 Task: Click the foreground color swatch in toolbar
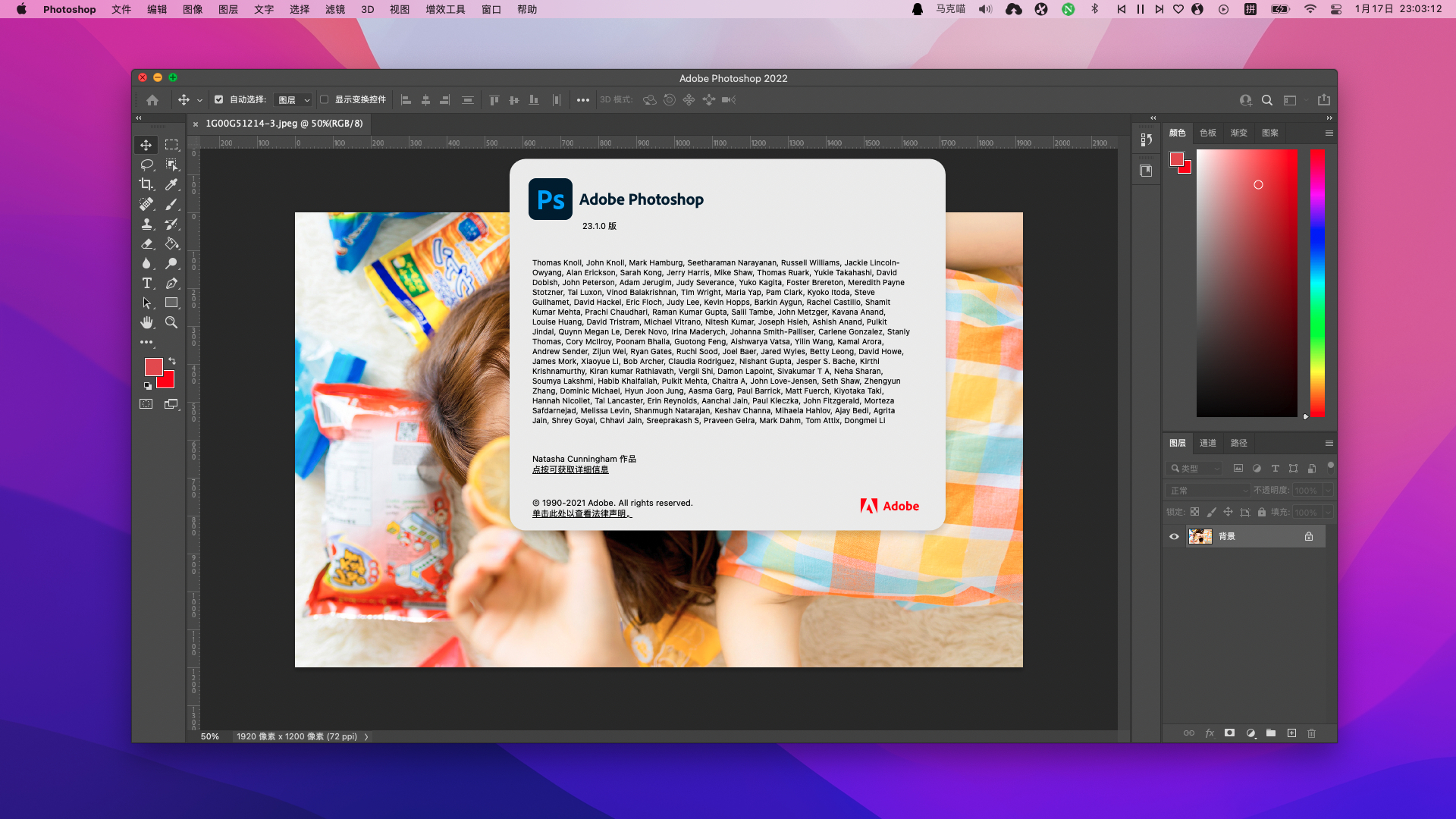click(152, 367)
